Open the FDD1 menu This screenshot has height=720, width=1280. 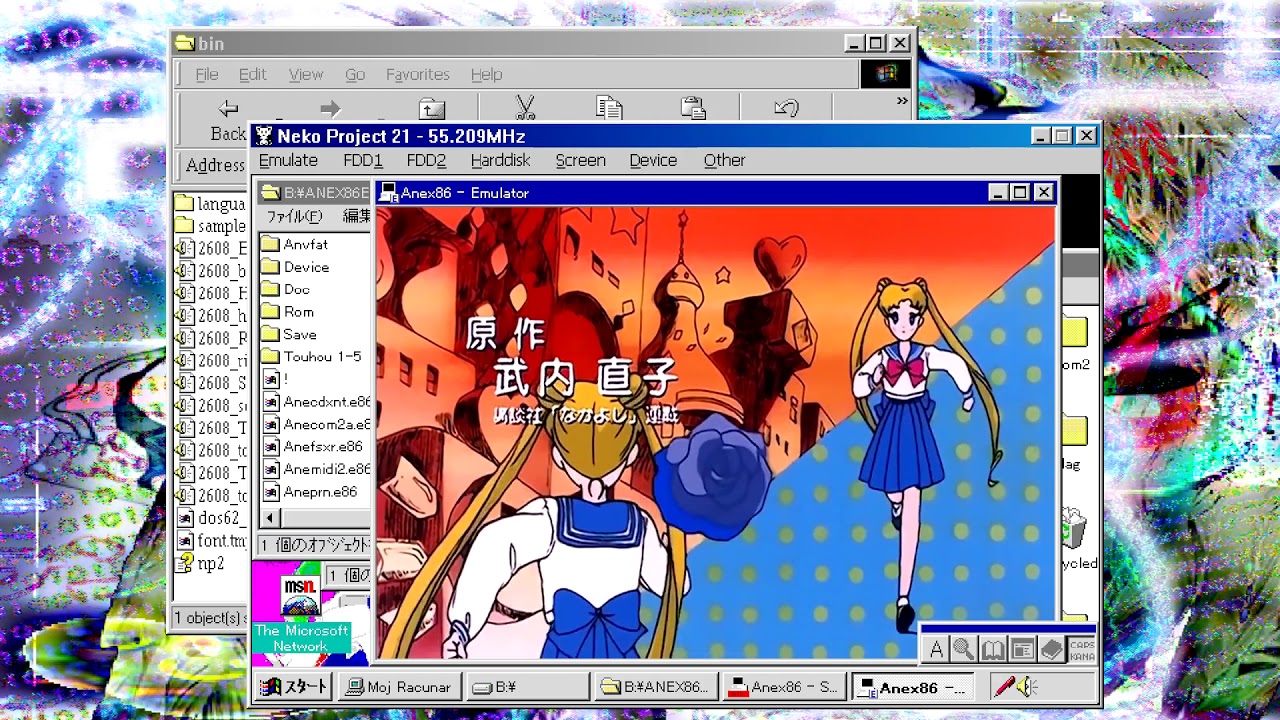363,160
